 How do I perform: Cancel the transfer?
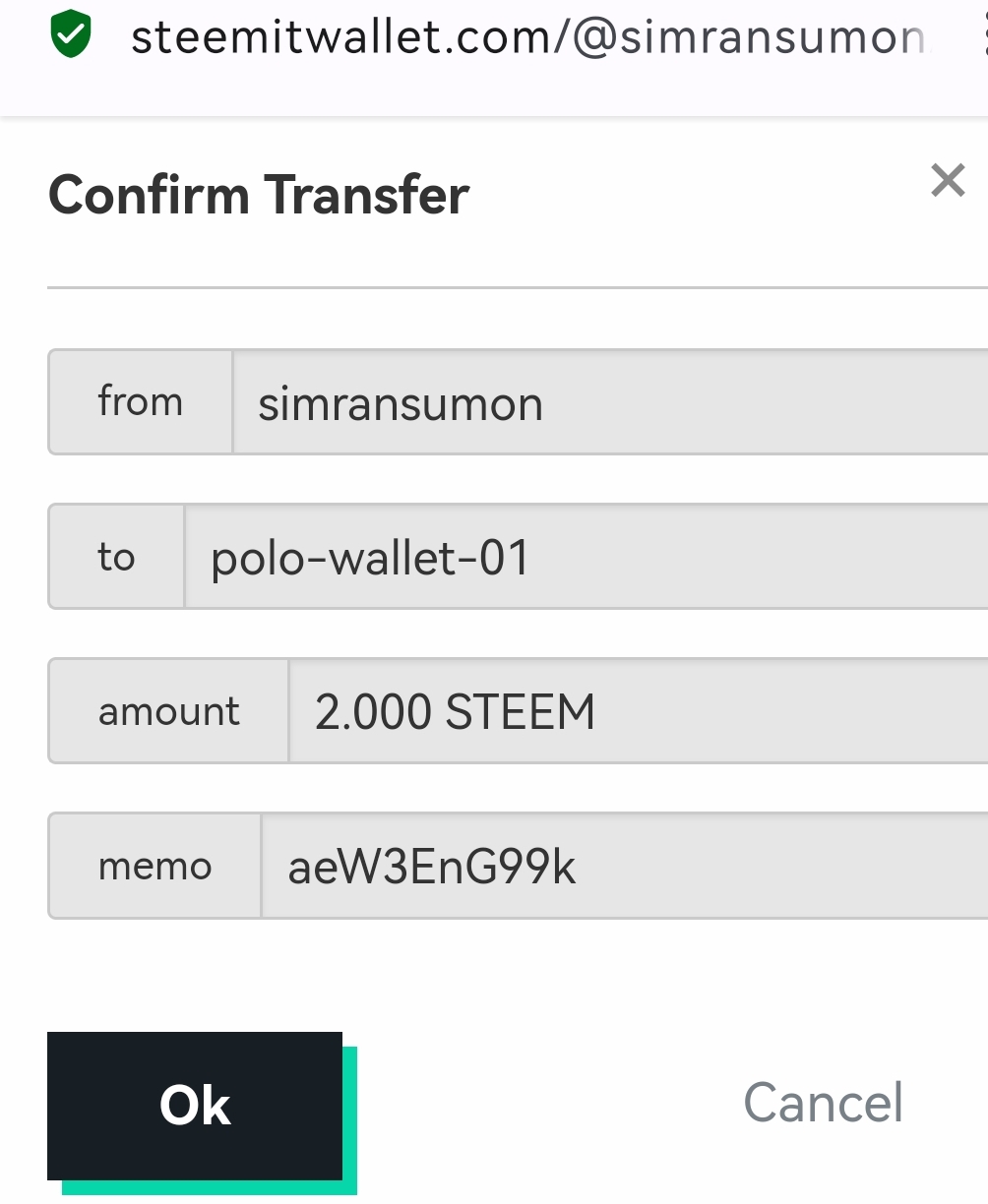tap(824, 1102)
